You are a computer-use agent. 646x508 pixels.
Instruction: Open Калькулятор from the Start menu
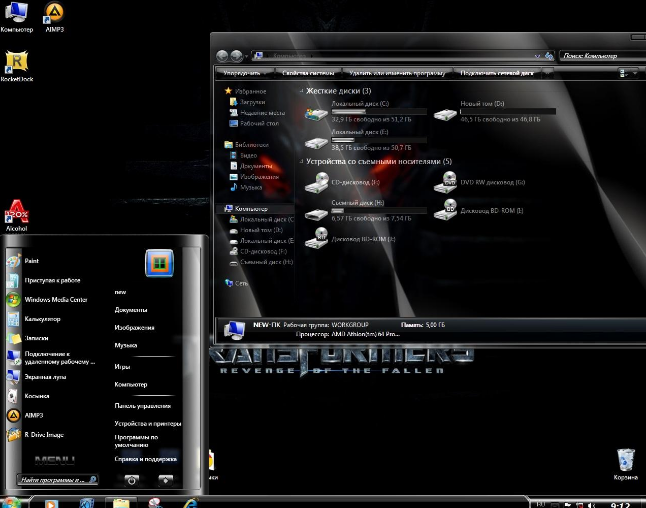click(x=42, y=319)
